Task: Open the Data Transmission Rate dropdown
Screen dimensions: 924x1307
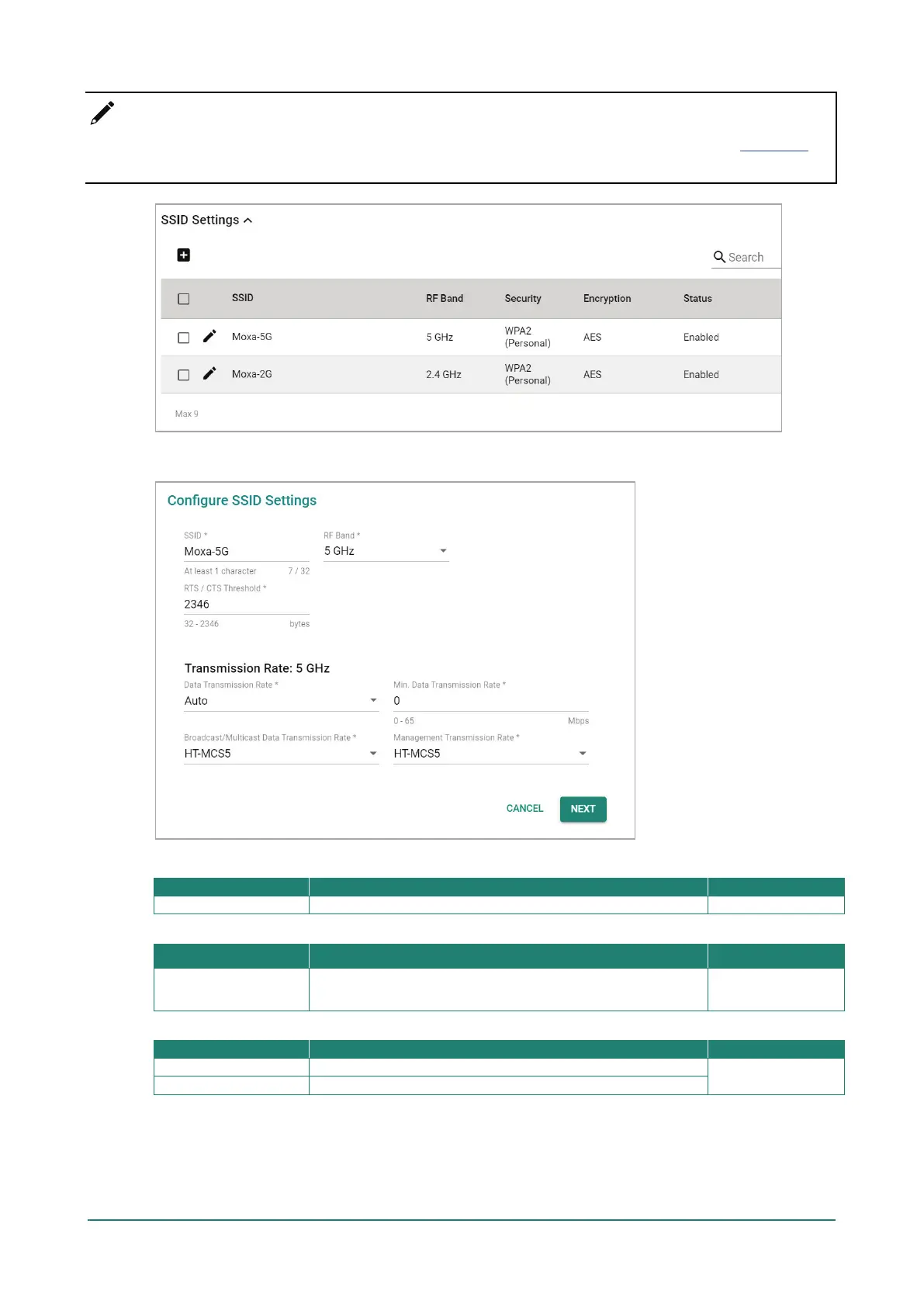Action: [281, 701]
